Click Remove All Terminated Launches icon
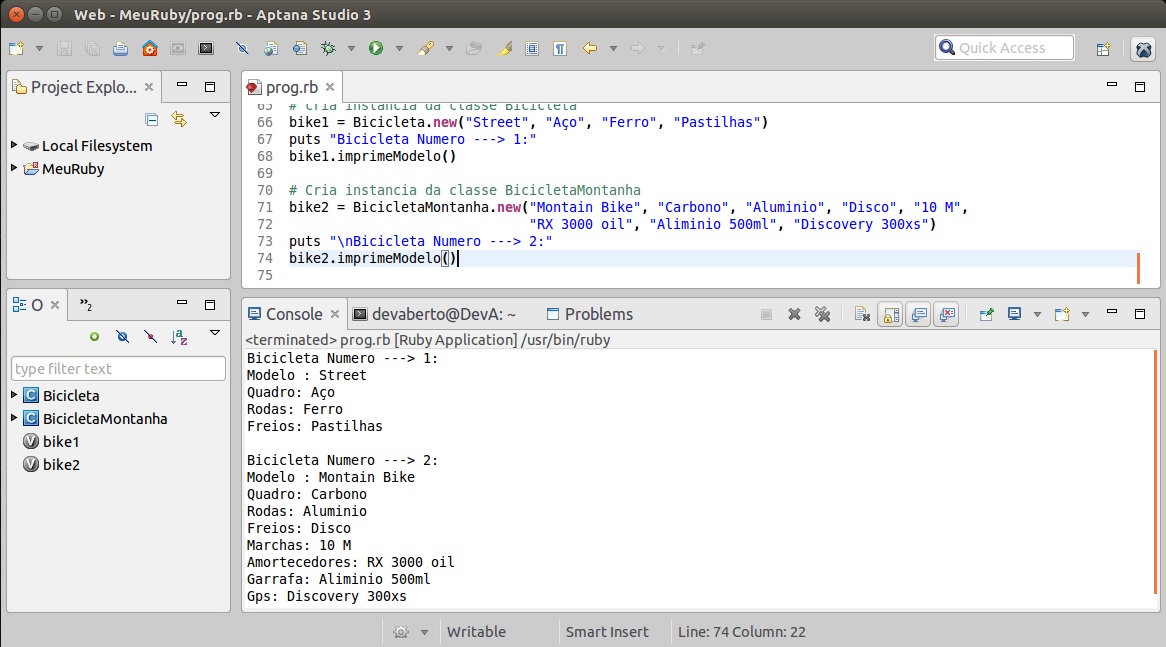The width and height of the screenshot is (1166, 647). point(823,314)
